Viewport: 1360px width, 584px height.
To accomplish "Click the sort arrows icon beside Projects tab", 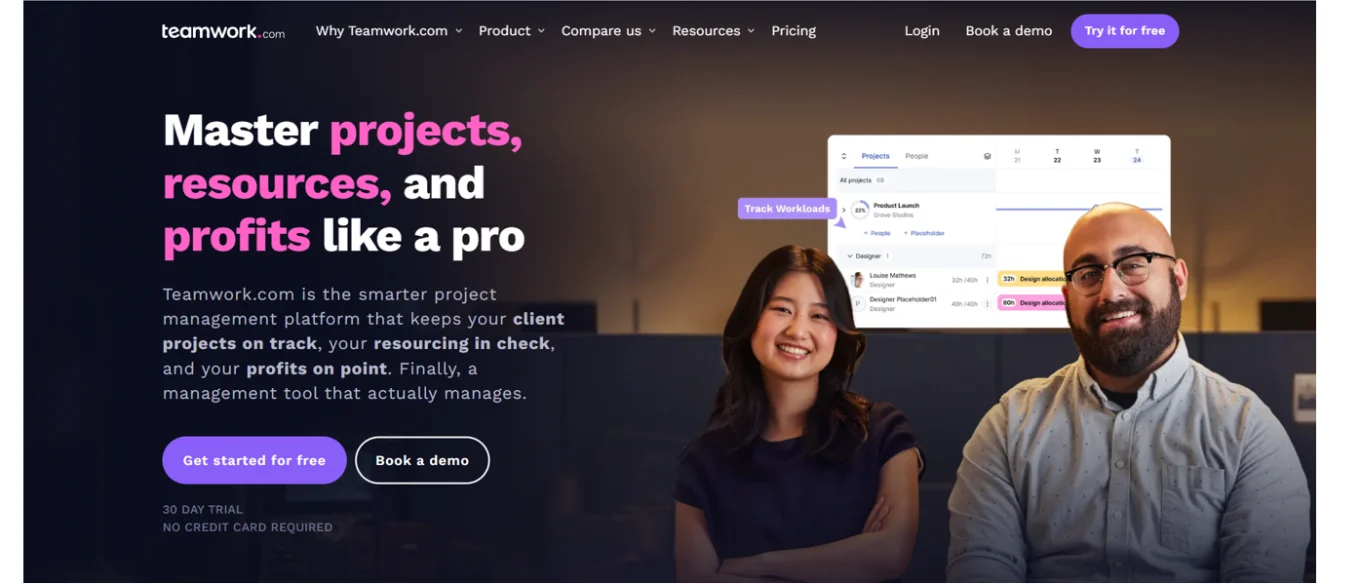I will [844, 156].
